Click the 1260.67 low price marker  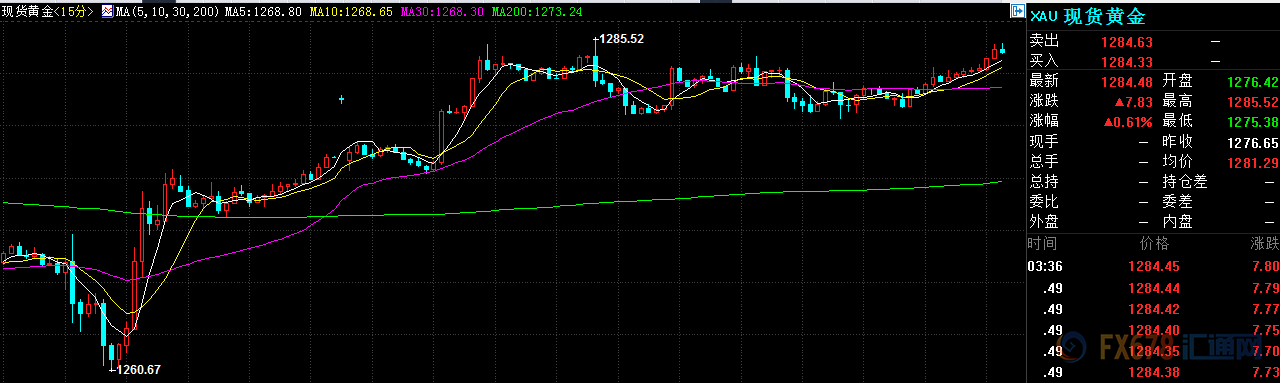(138, 370)
